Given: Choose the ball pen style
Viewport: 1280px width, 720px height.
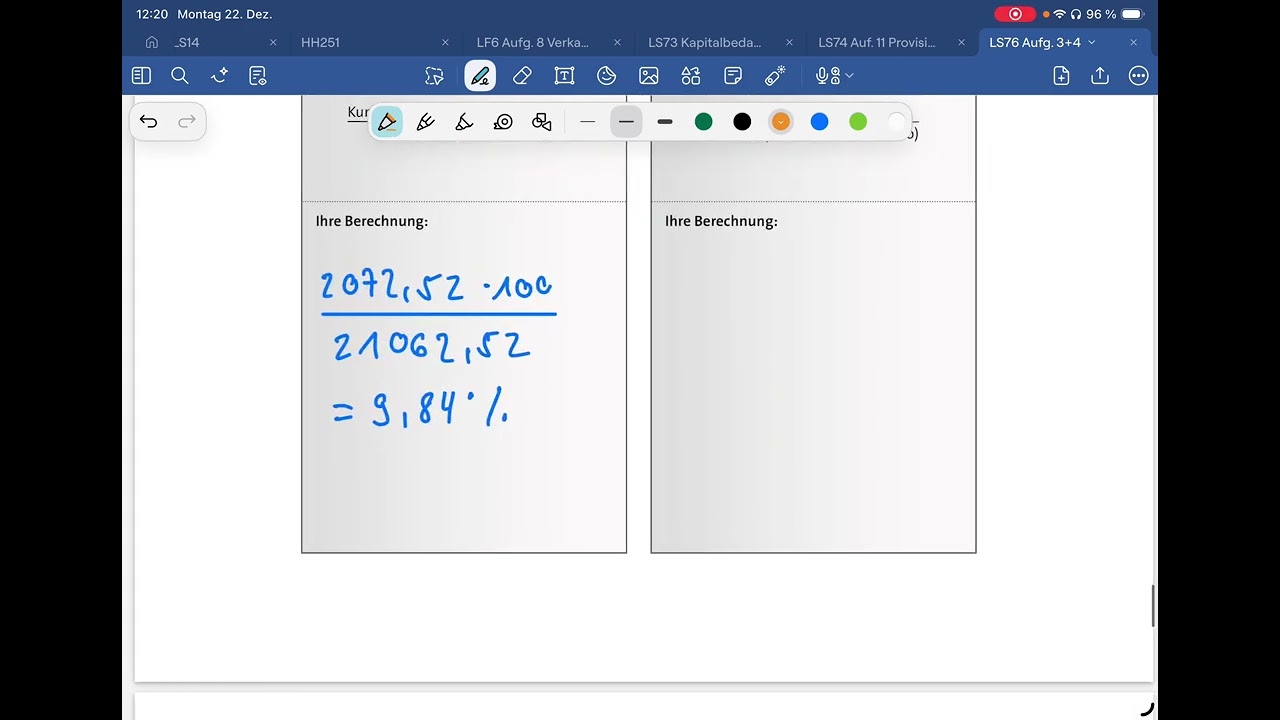Looking at the screenshot, I should 426,122.
